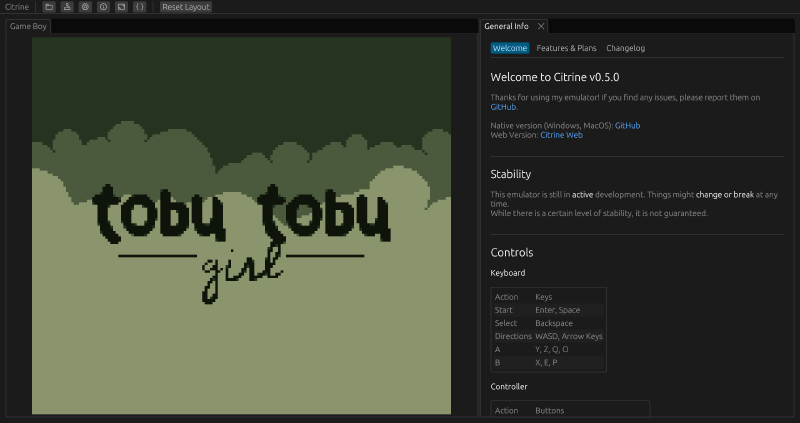
Task: Open the Native version GitHub link
Action: coord(627,126)
